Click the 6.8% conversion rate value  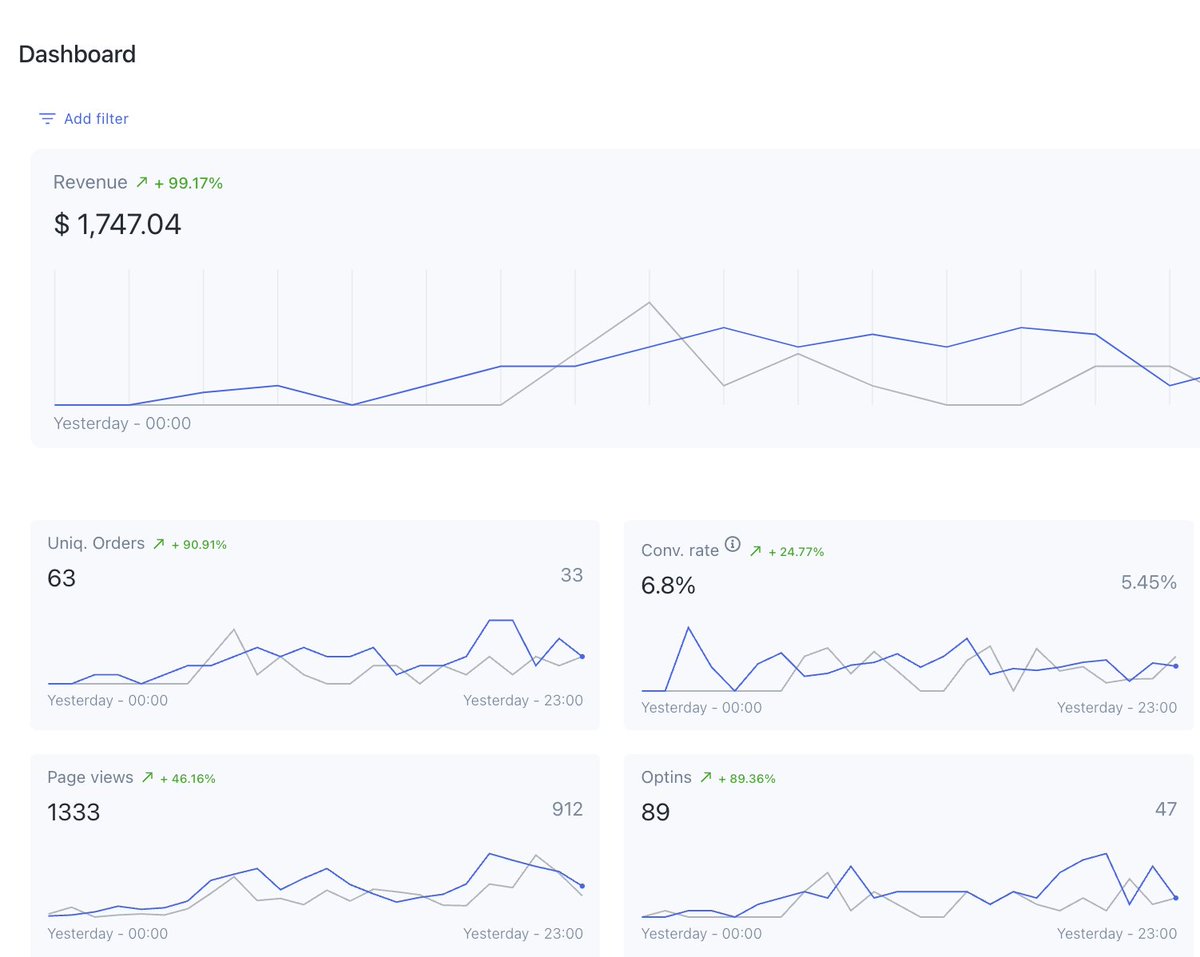coord(668,586)
